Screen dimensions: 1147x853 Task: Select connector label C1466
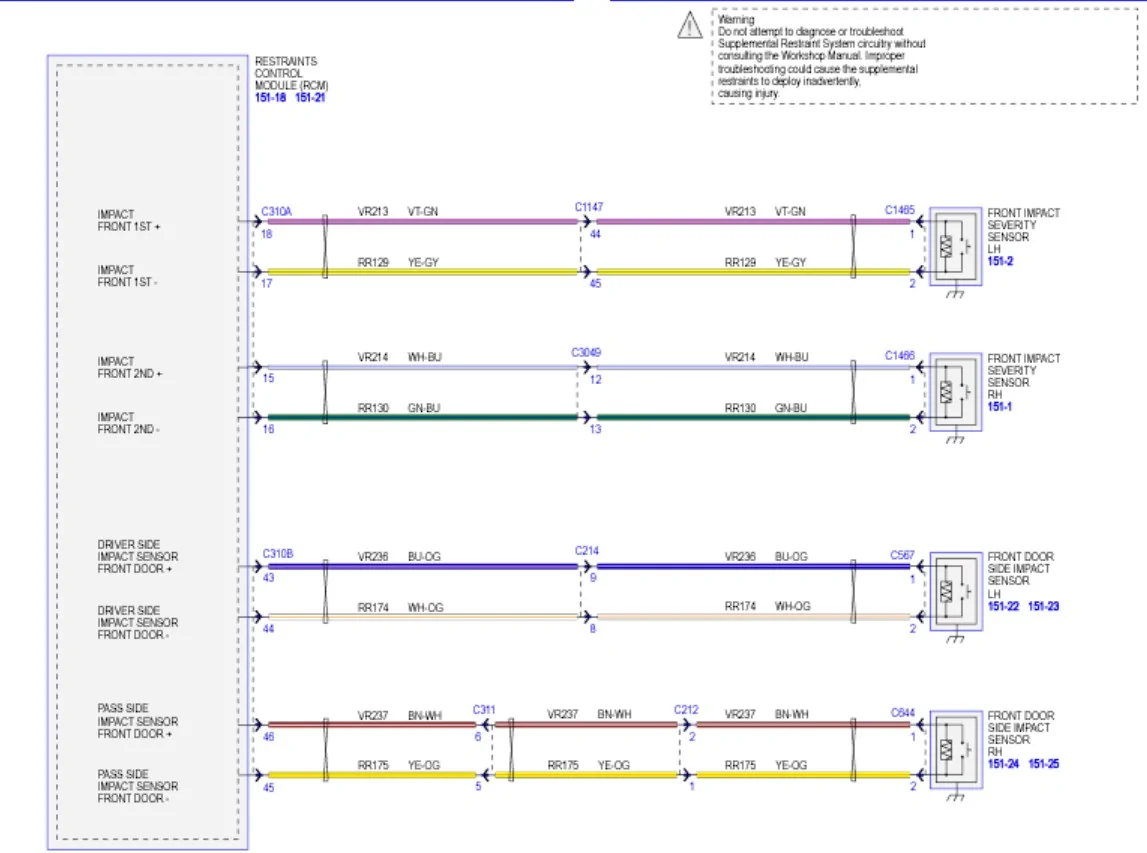point(900,356)
